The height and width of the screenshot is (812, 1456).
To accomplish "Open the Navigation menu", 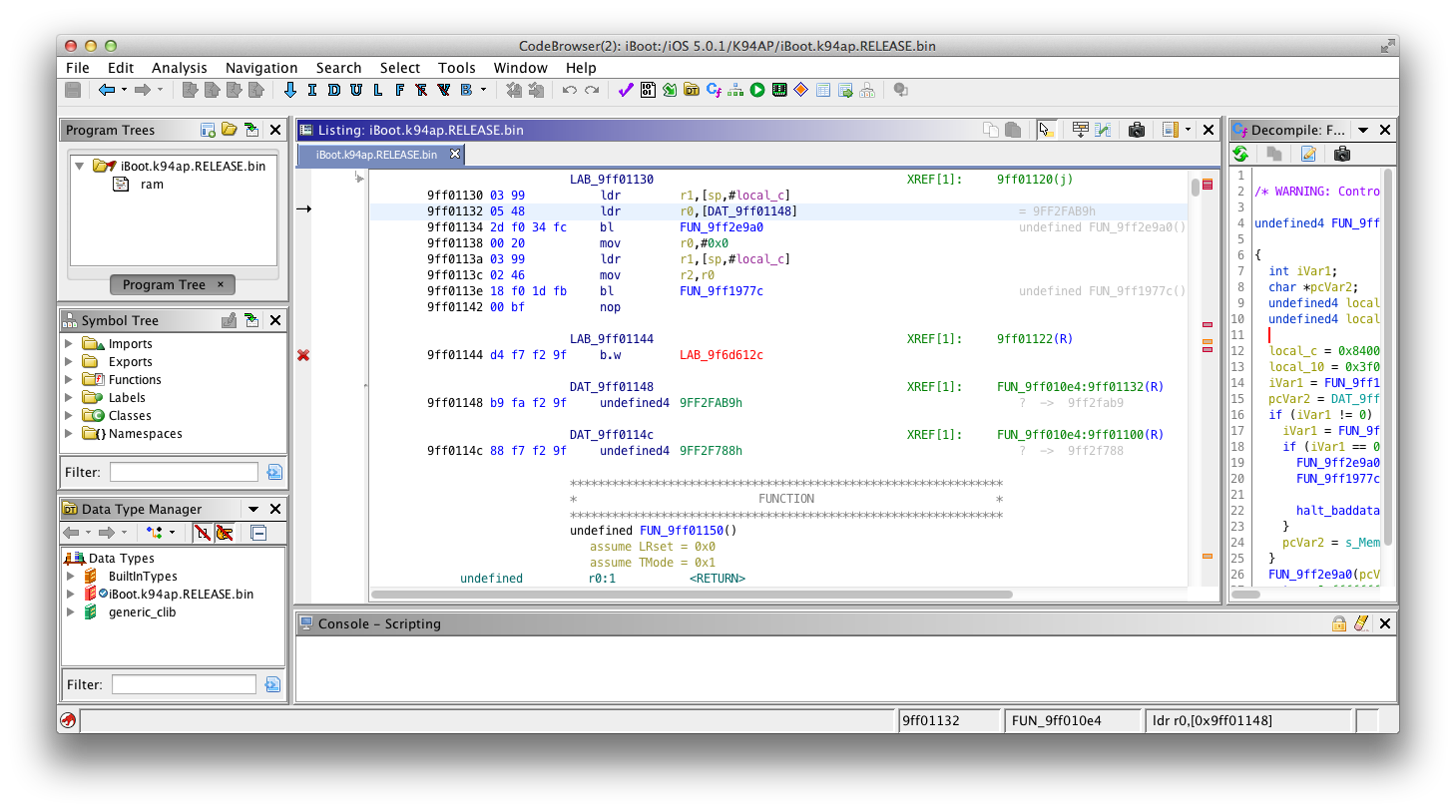I will 261,68.
